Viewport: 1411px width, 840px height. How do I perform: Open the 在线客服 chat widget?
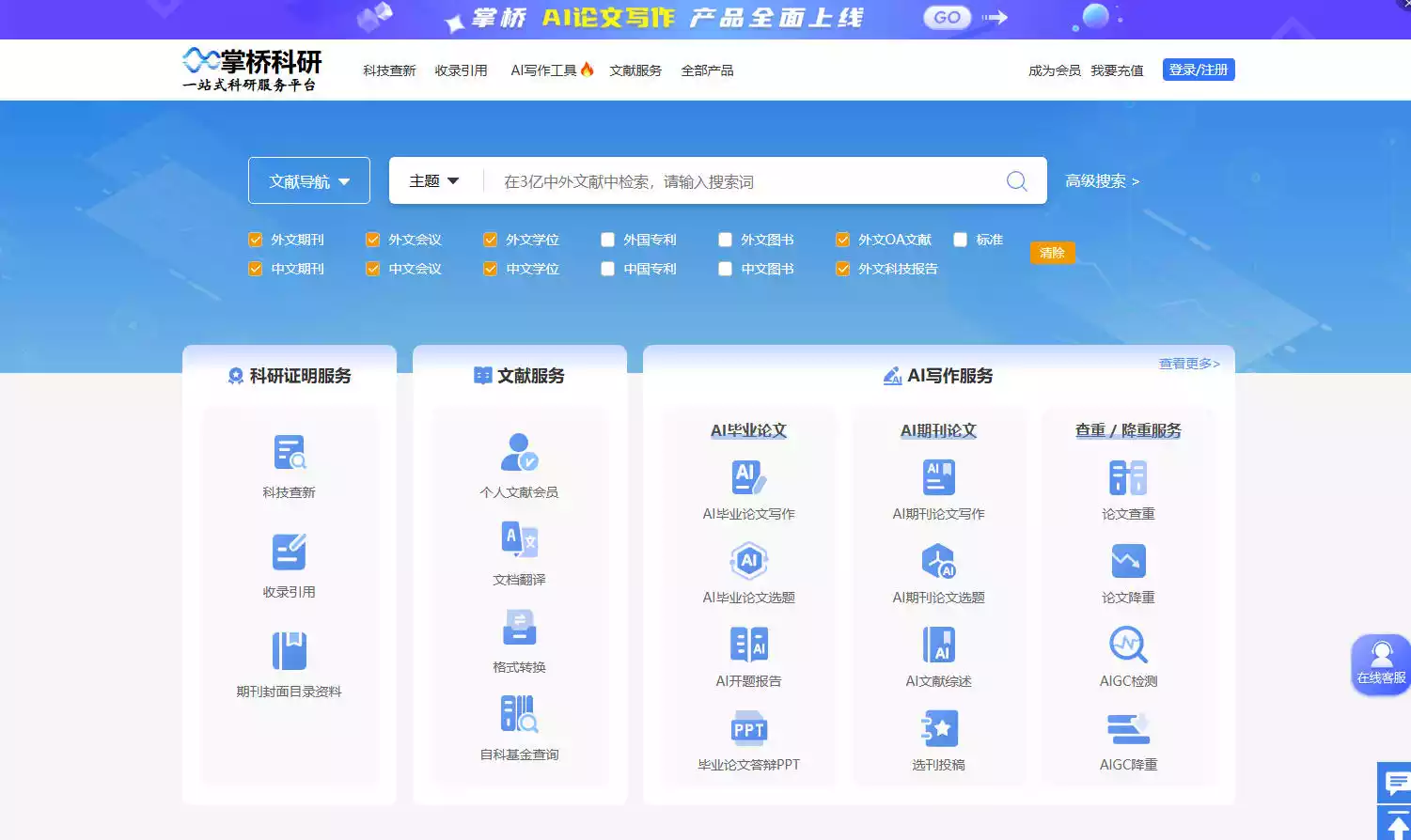pos(1381,664)
